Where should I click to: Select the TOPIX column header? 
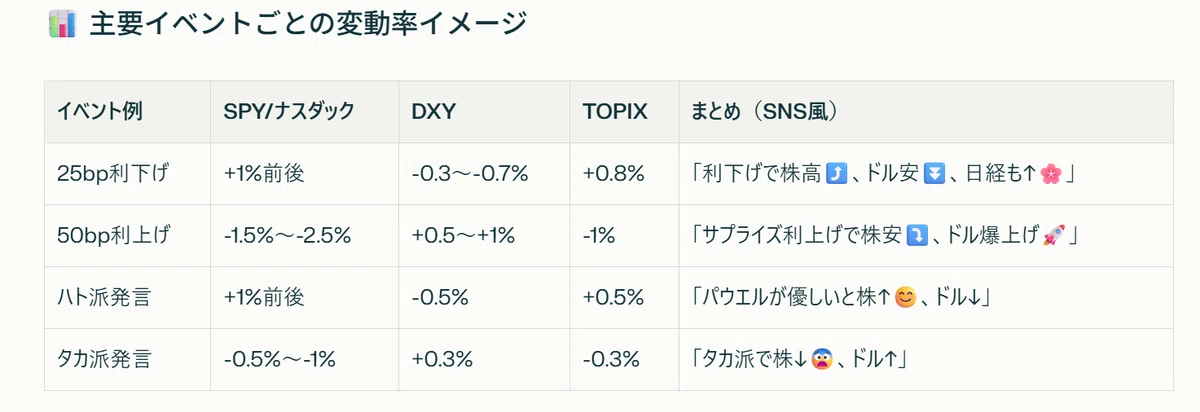click(615, 112)
